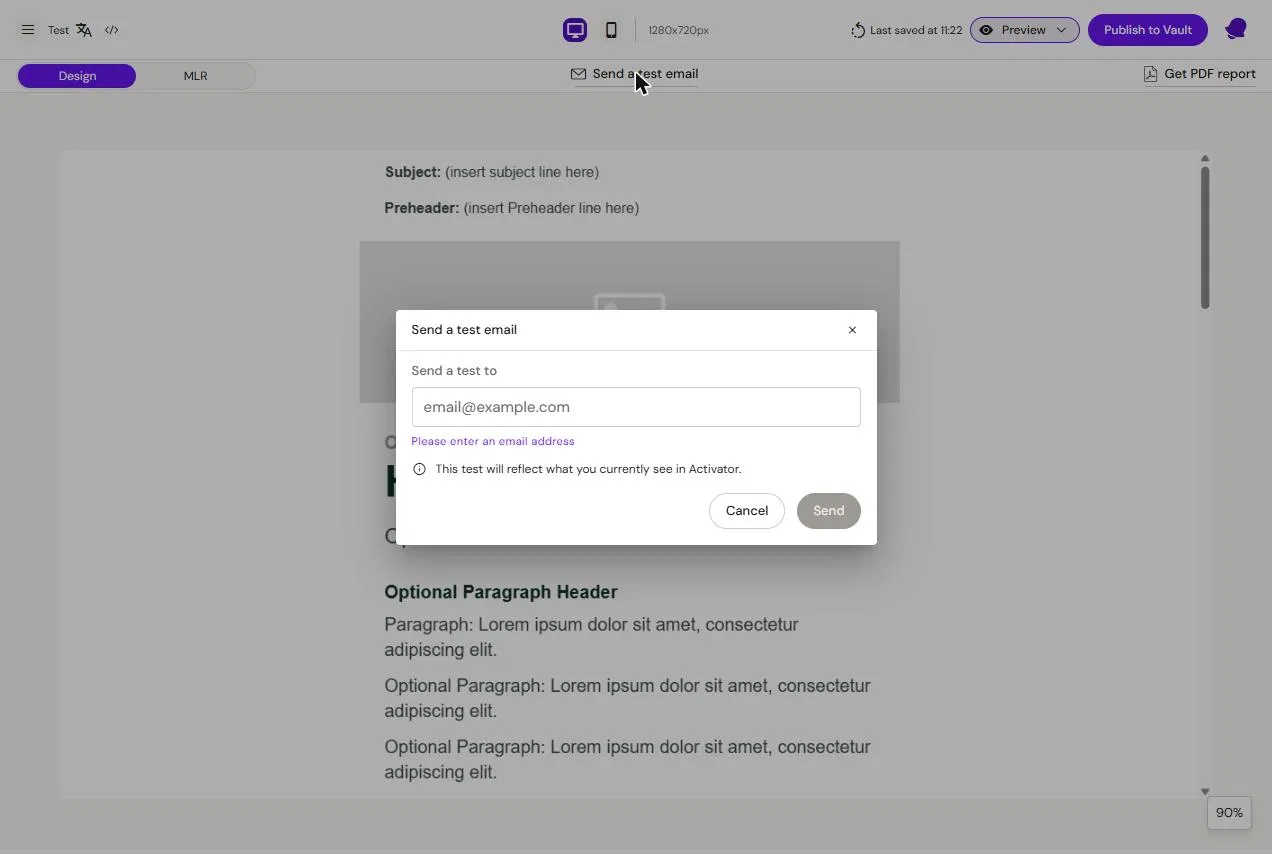Expand the Preview dropdown chevron
The image size is (1272, 854).
click(x=1061, y=30)
